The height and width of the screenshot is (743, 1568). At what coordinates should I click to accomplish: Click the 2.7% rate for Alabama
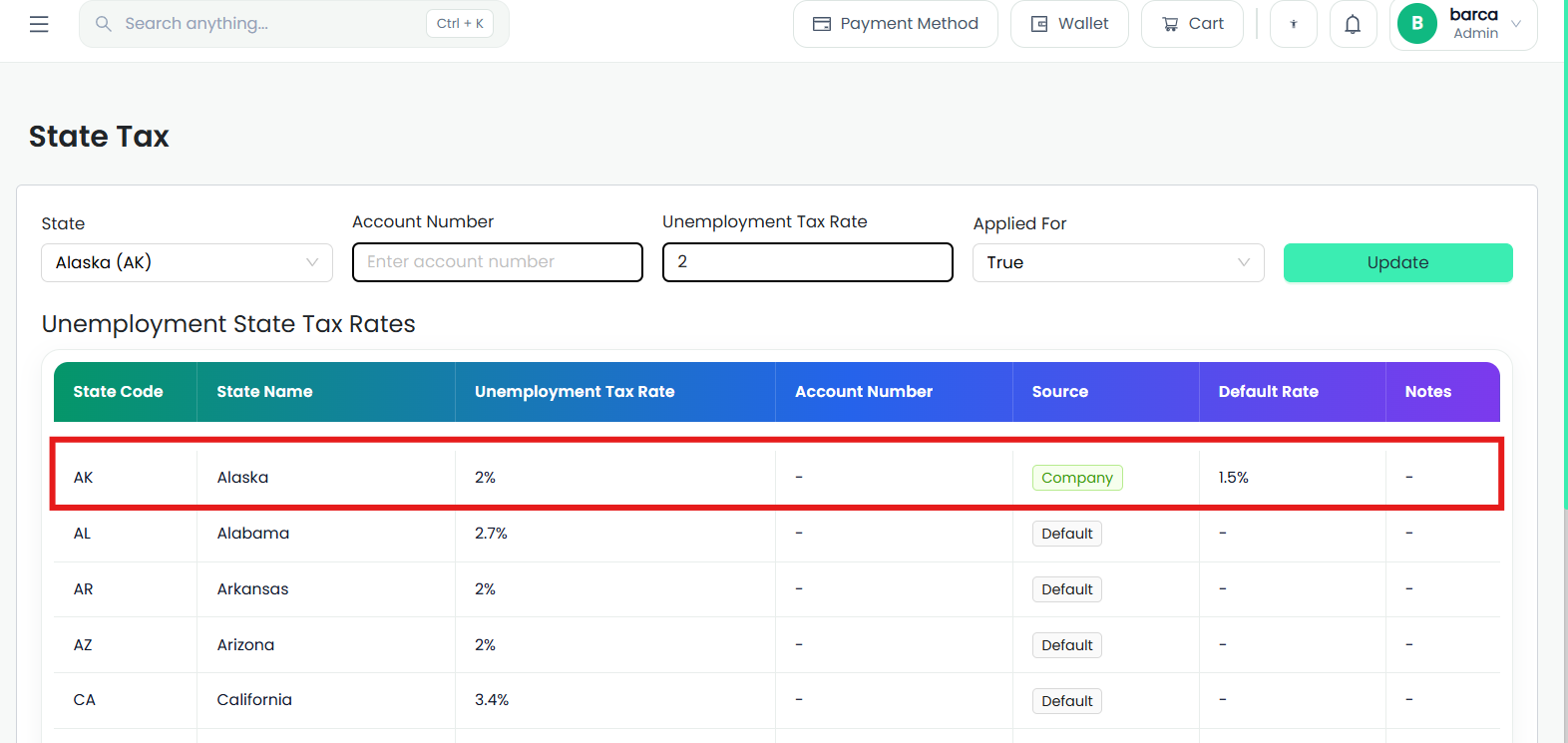tap(491, 534)
